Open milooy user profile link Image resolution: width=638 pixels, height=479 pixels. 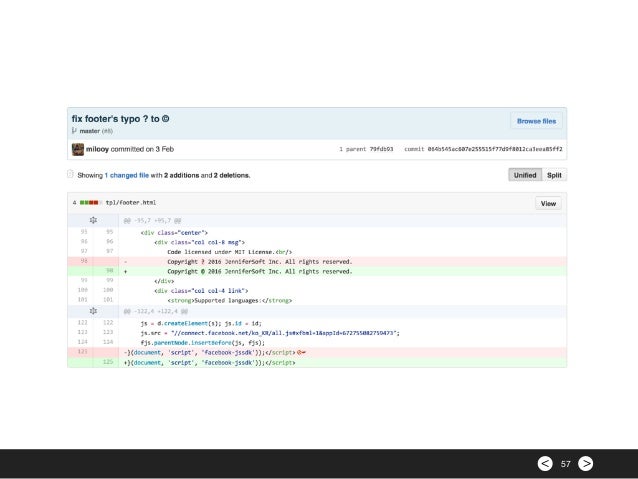[97, 149]
